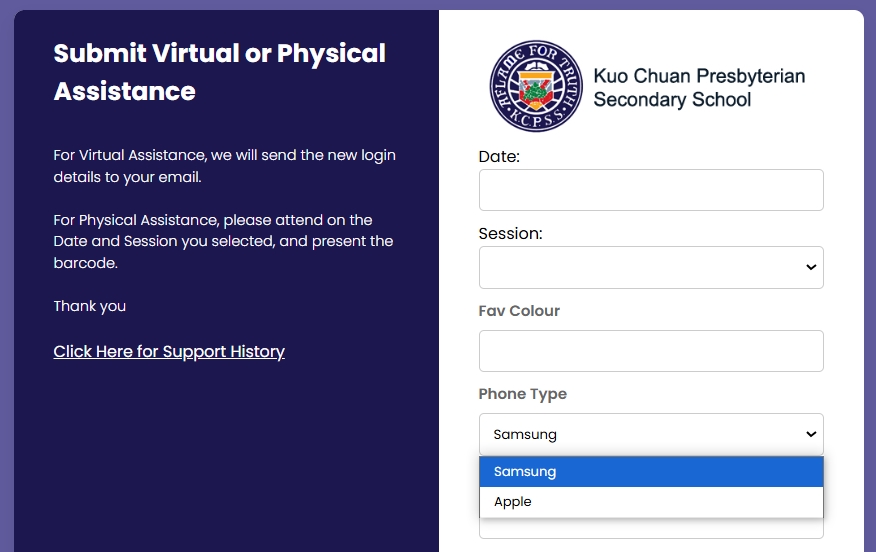Click the partially hidden field below the Apple option
Screen dimensions: 876x552
point(651,528)
